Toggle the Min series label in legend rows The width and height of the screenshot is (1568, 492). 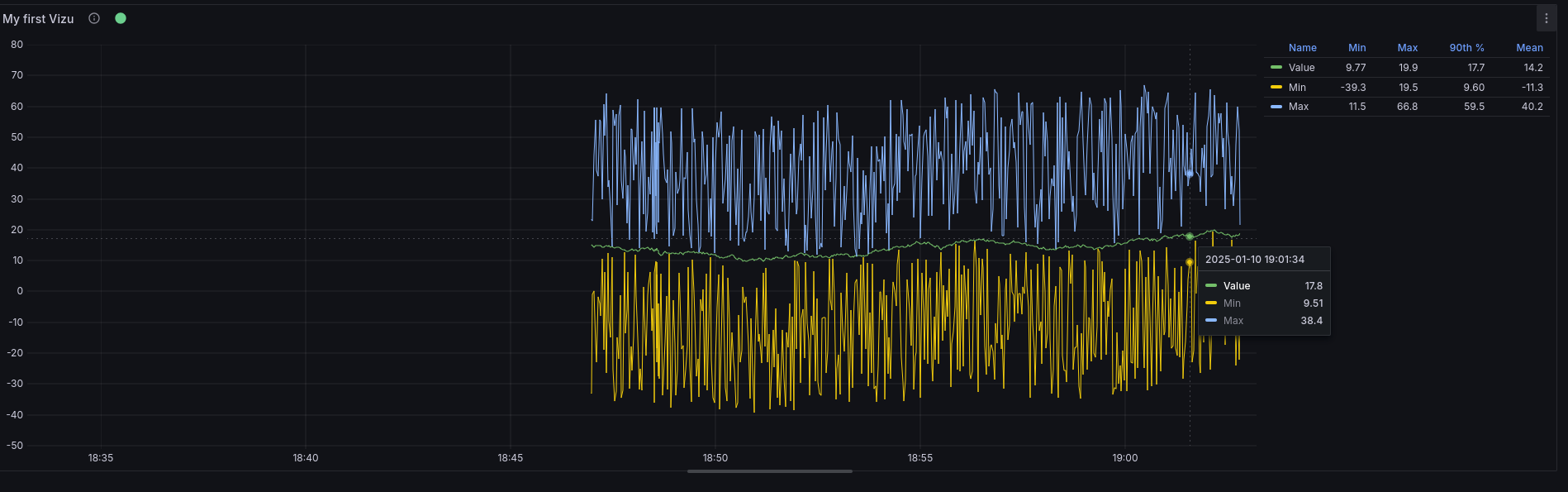pyautogui.click(x=1297, y=88)
